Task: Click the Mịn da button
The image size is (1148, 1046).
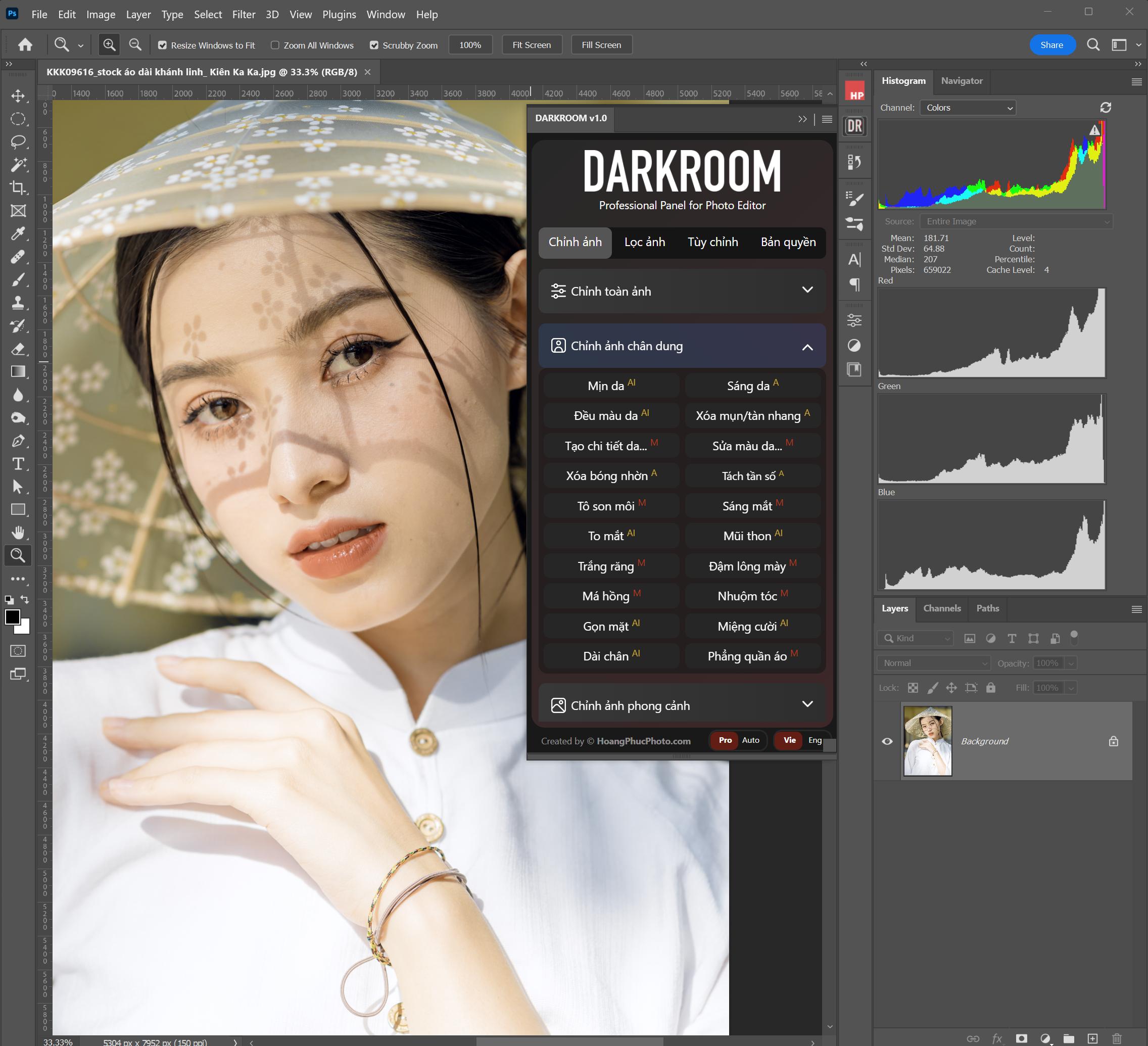Action: coord(611,386)
